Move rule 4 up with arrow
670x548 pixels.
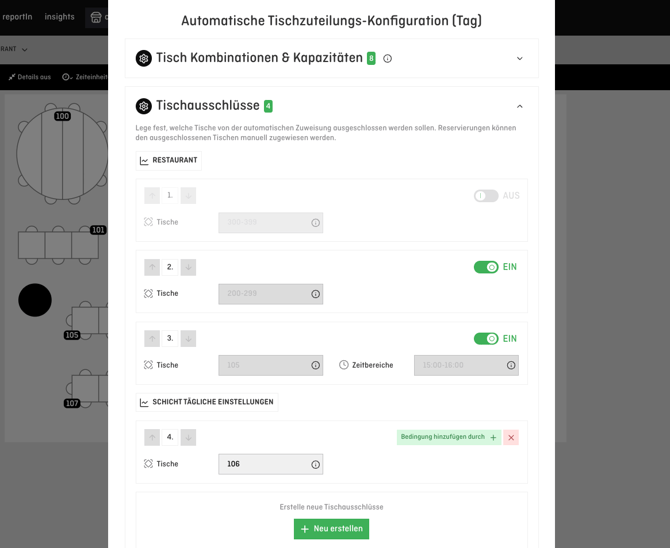152,438
